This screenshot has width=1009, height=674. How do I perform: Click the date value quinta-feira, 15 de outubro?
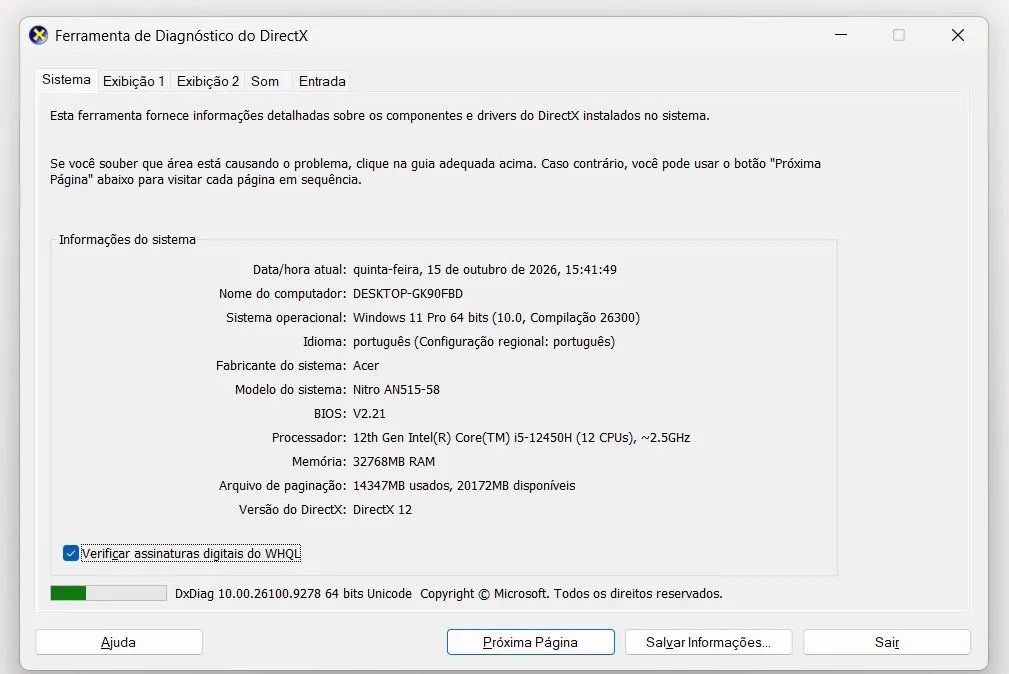(485, 270)
